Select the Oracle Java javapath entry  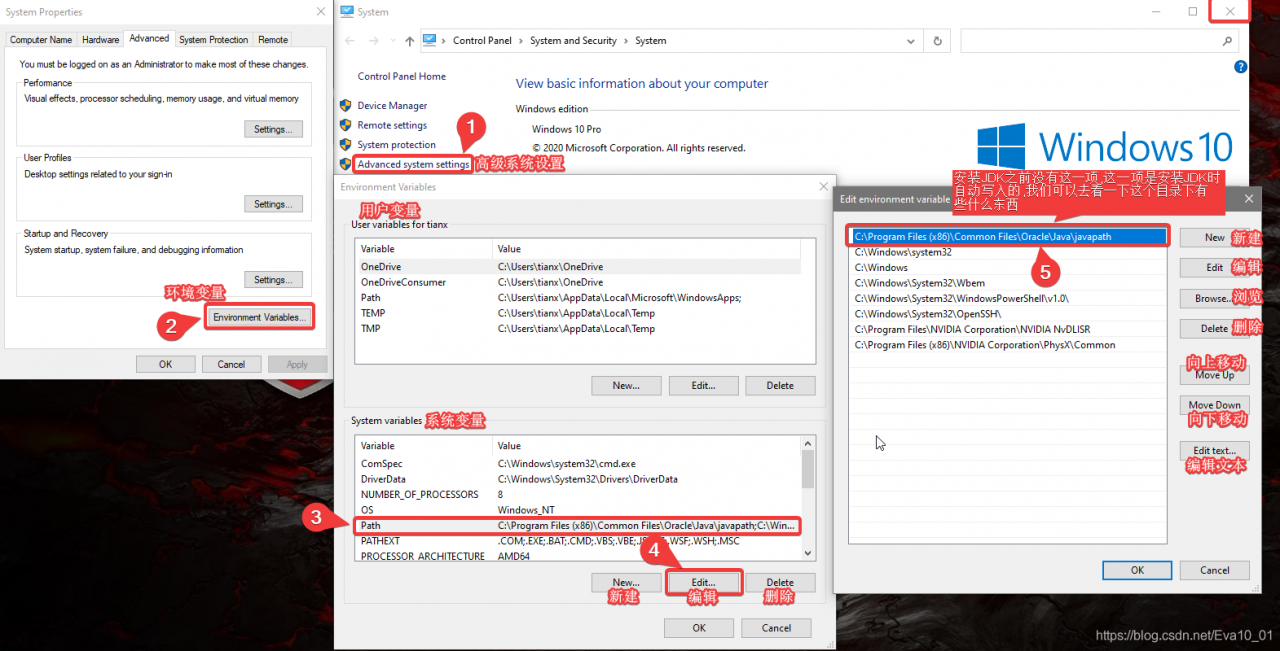click(1008, 237)
